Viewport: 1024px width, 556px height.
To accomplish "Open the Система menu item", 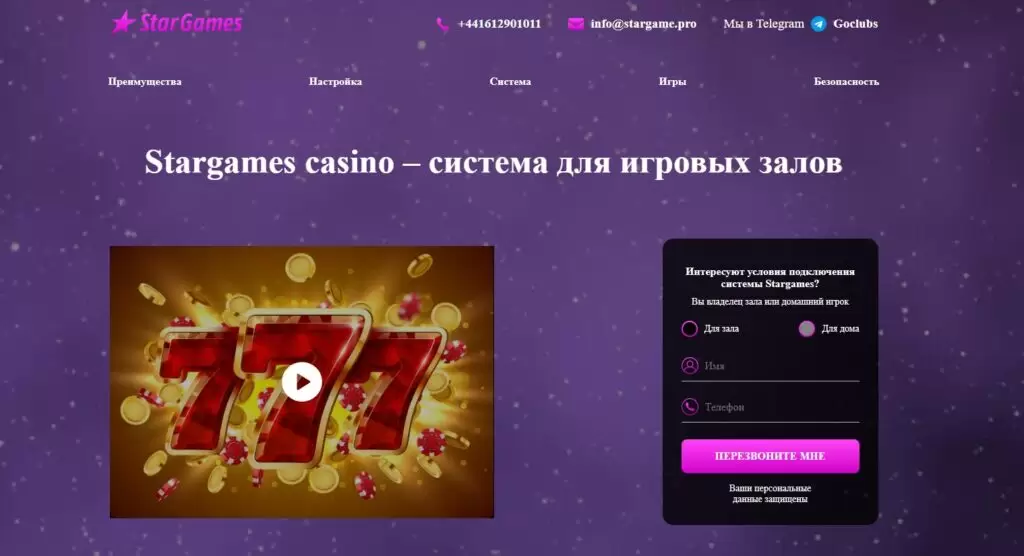I will [x=510, y=82].
